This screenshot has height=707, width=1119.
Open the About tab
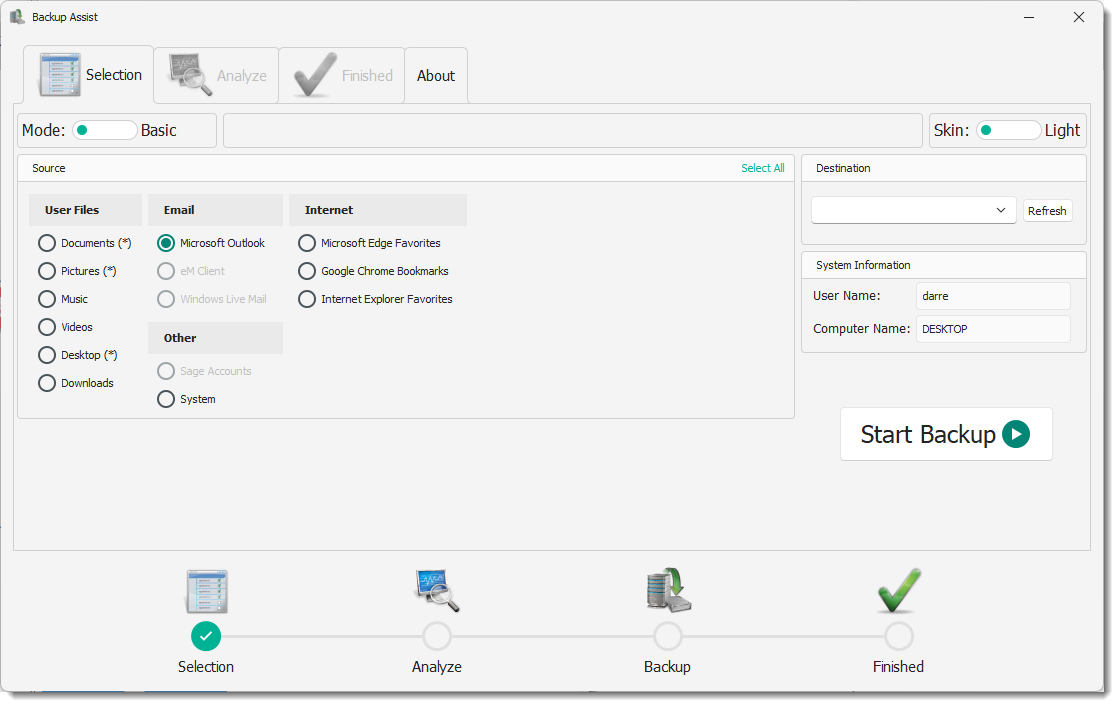(x=436, y=76)
